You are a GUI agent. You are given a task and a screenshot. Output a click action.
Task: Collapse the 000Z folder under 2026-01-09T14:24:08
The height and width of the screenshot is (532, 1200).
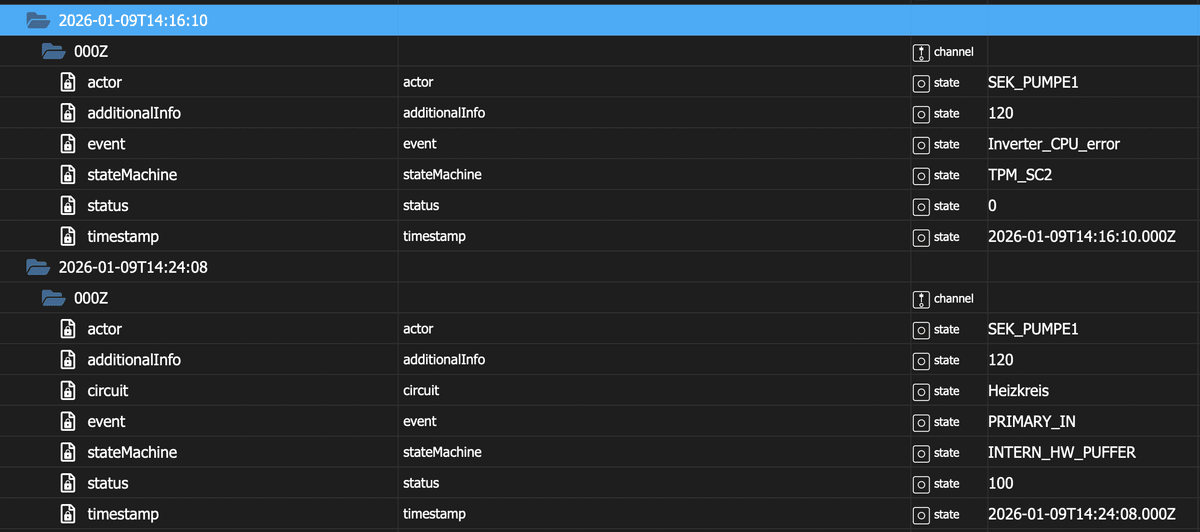(x=53, y=298)
